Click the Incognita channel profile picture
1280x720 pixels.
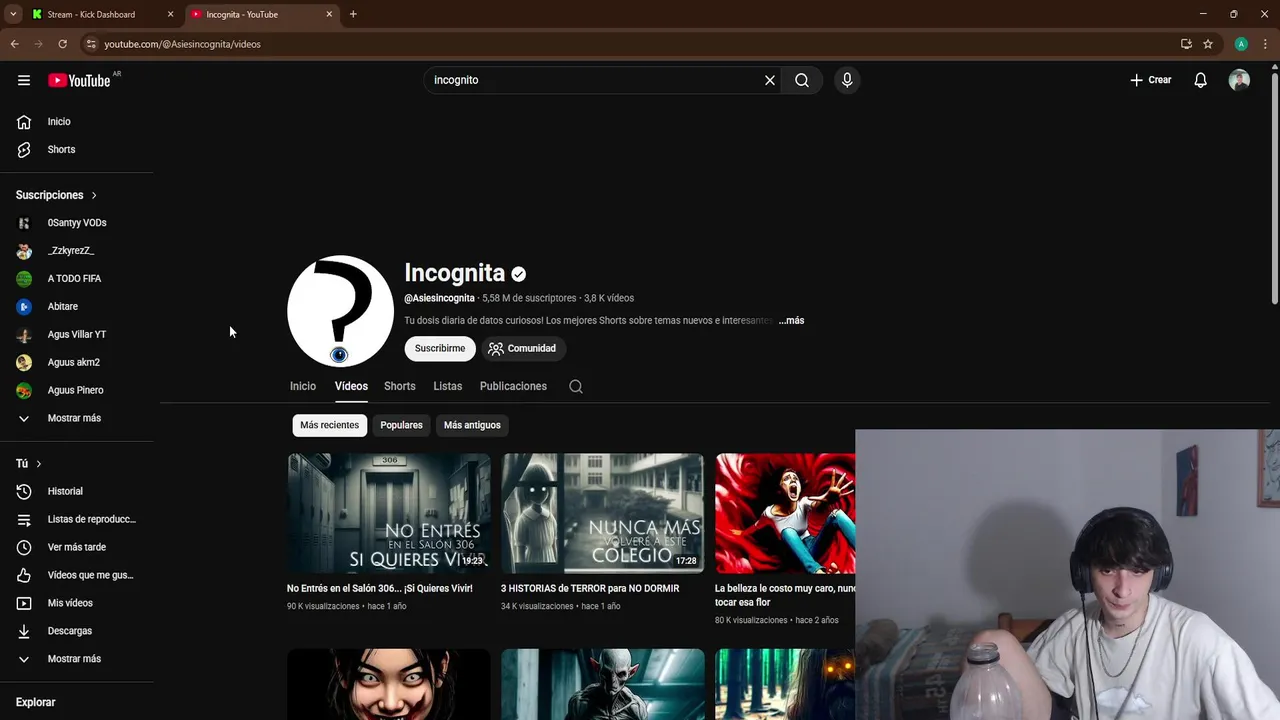coord(340,311)
